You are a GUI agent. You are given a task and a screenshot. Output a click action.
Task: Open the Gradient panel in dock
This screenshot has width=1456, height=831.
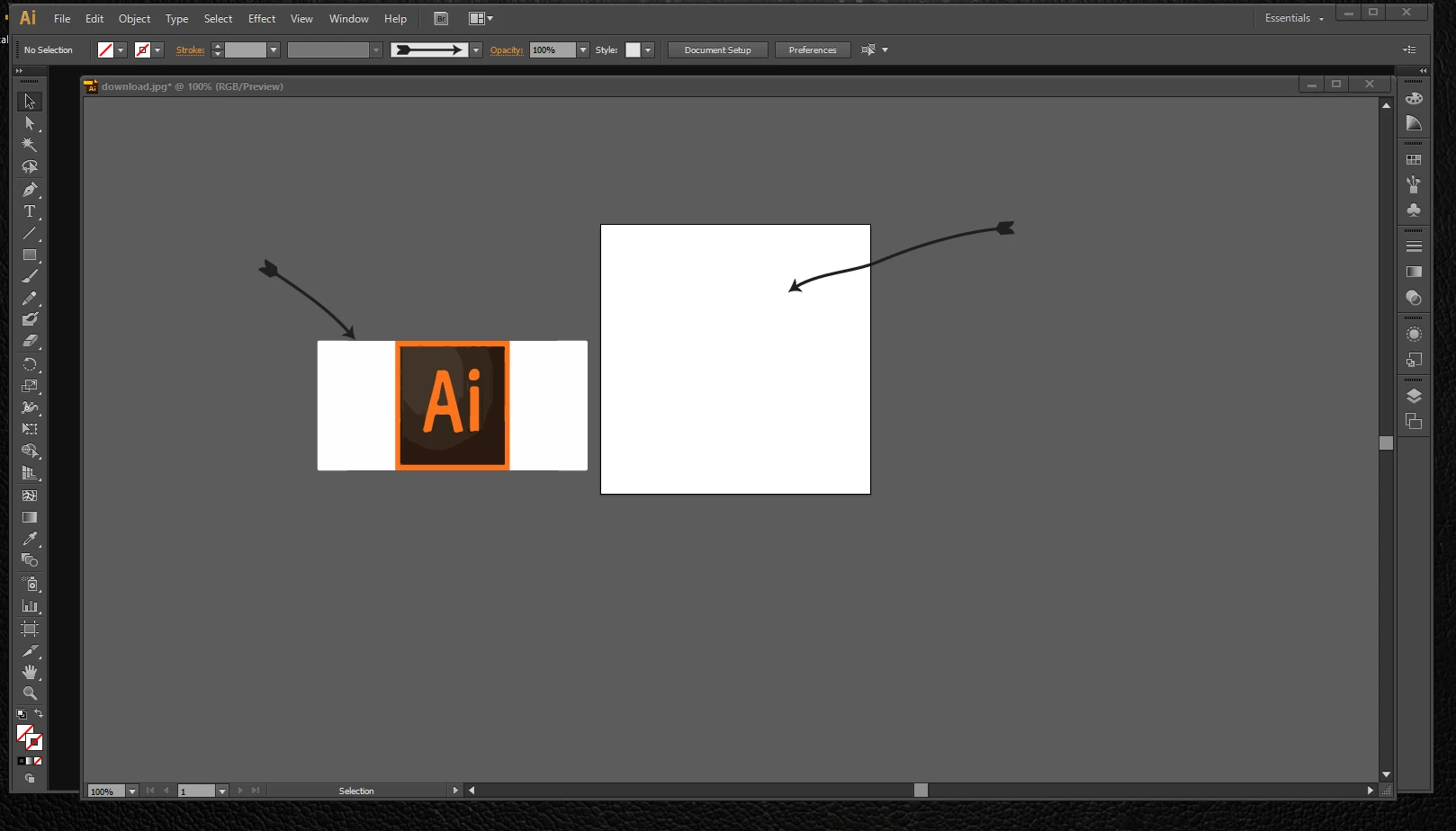[1414, 272]
